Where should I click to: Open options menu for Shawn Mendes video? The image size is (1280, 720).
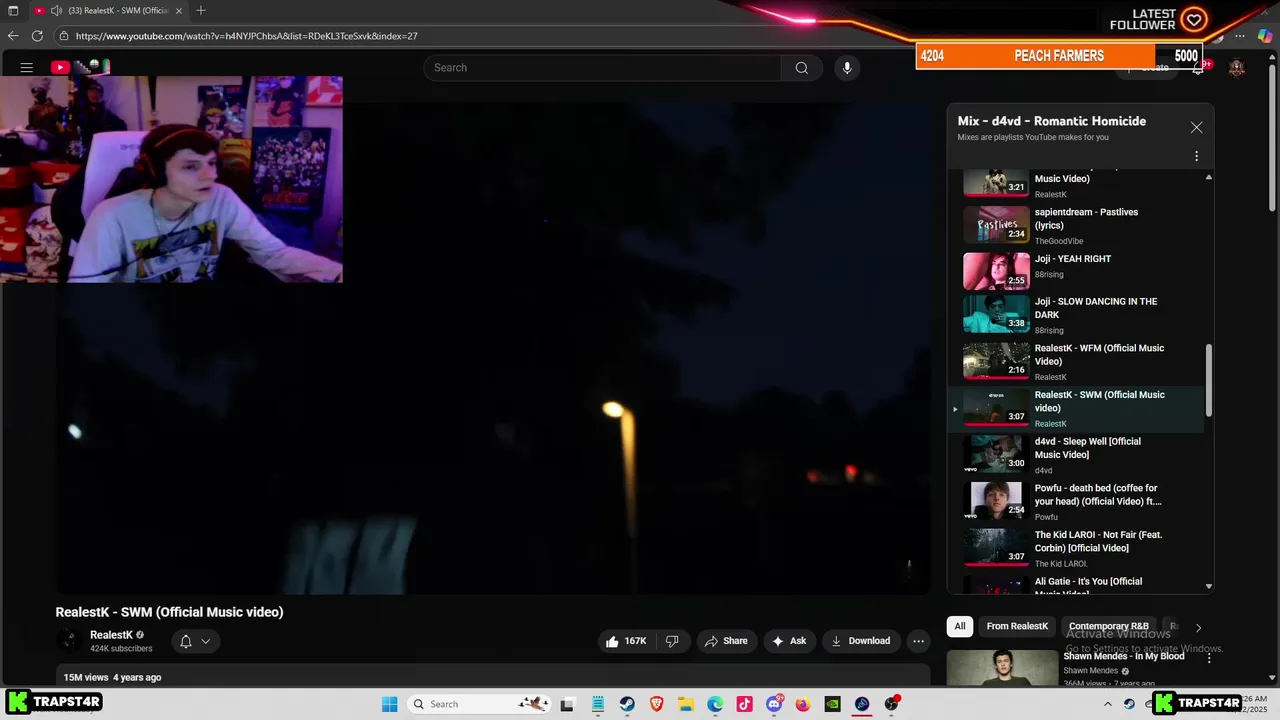click(x=1209, y=659)
